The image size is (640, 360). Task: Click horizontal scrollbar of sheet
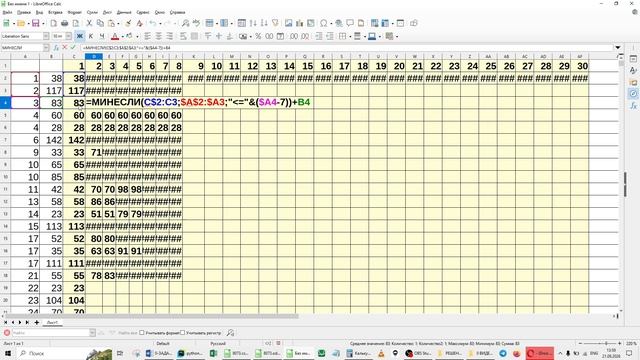click(x=152, y=316)
